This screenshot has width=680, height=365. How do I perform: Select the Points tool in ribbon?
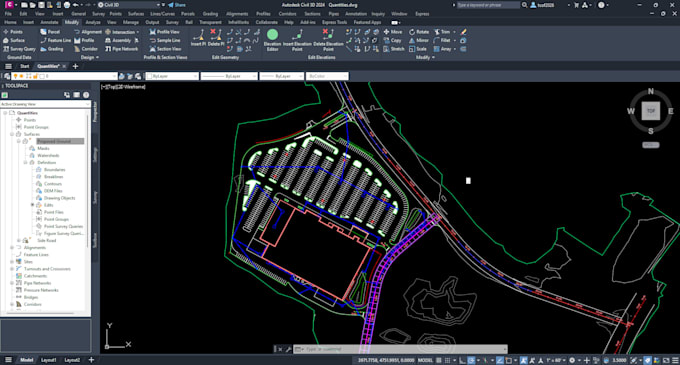tap(13, 32)
